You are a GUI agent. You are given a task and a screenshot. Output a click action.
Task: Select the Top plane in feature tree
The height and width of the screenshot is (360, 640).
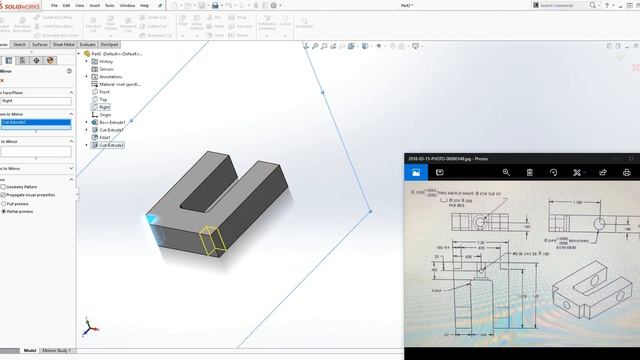103,100
